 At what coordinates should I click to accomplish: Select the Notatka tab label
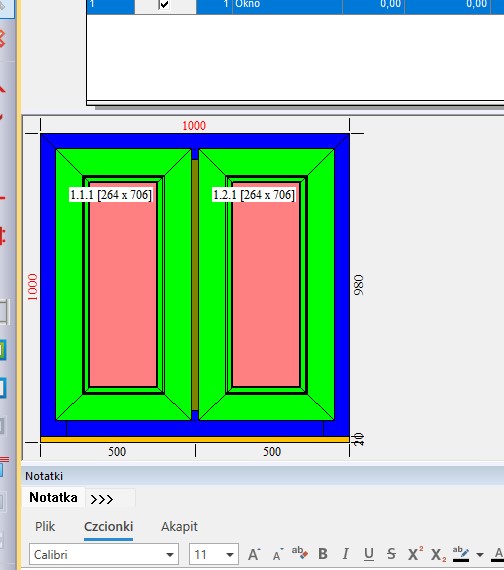(53, 497)
